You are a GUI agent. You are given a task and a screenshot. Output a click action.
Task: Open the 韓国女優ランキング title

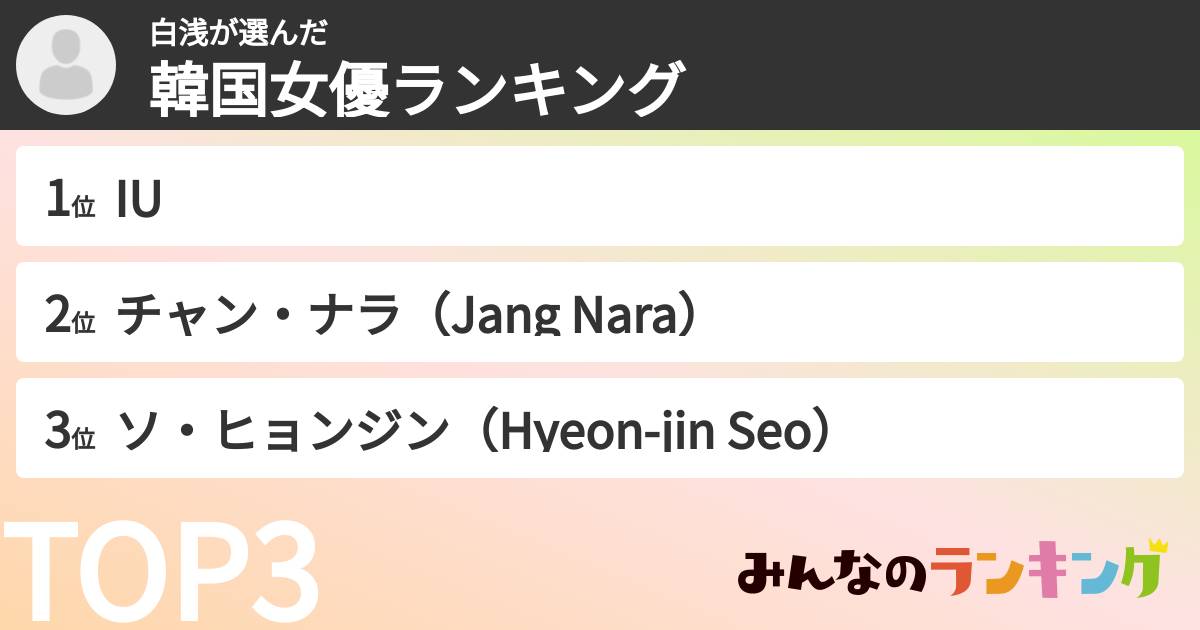(417, 90)
